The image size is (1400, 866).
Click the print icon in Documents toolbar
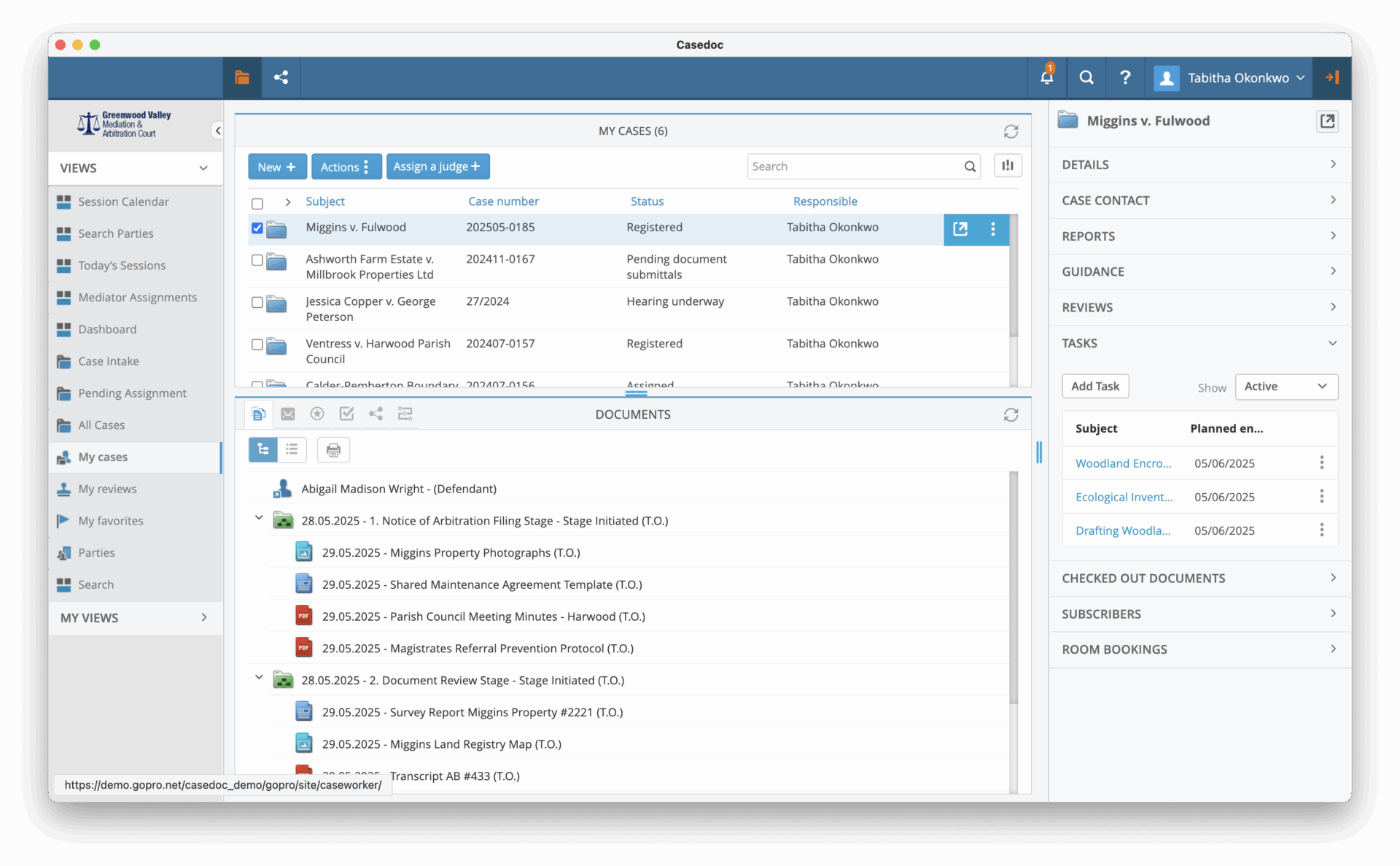pos(333,450)
